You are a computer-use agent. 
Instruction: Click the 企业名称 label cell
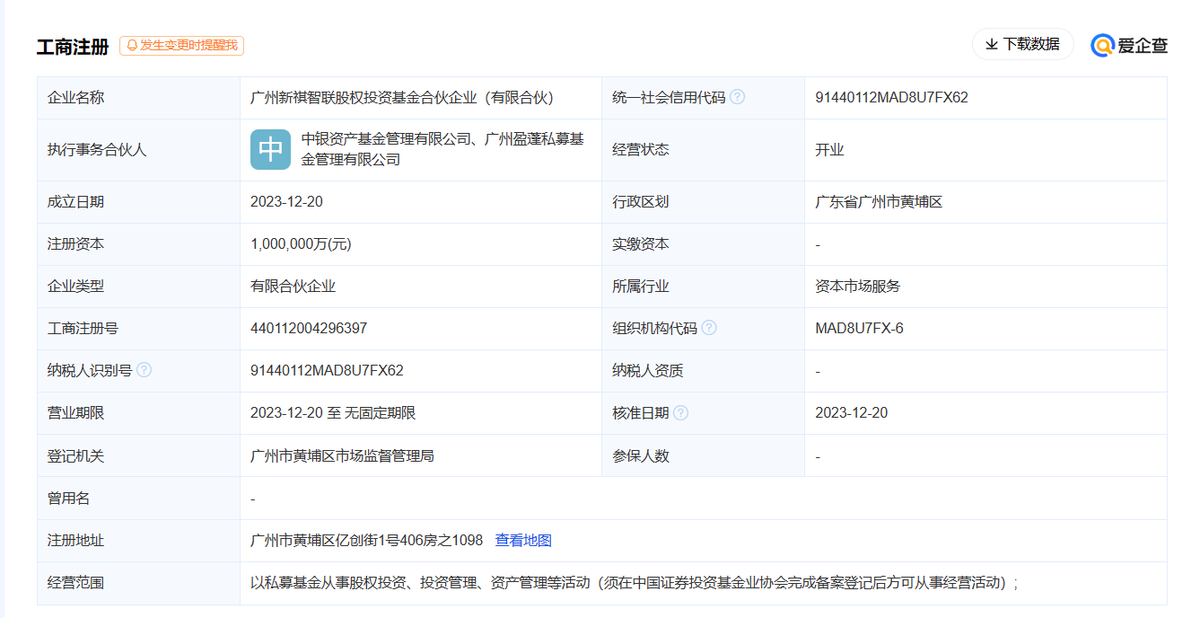(x=139, y=97)
